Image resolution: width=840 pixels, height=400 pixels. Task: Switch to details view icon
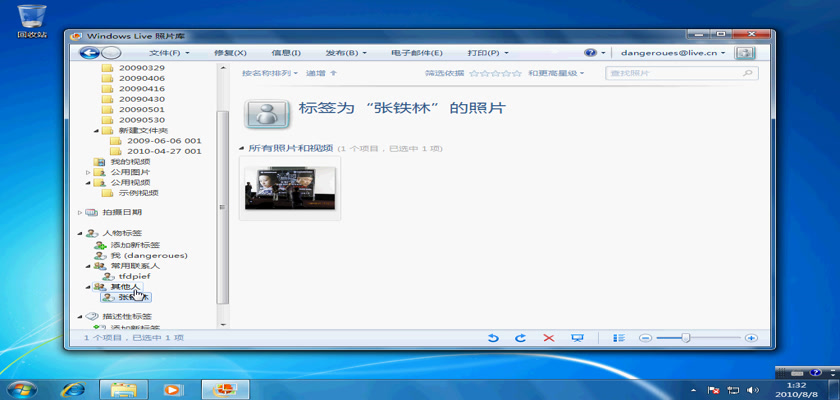click(x=620, y=339)
